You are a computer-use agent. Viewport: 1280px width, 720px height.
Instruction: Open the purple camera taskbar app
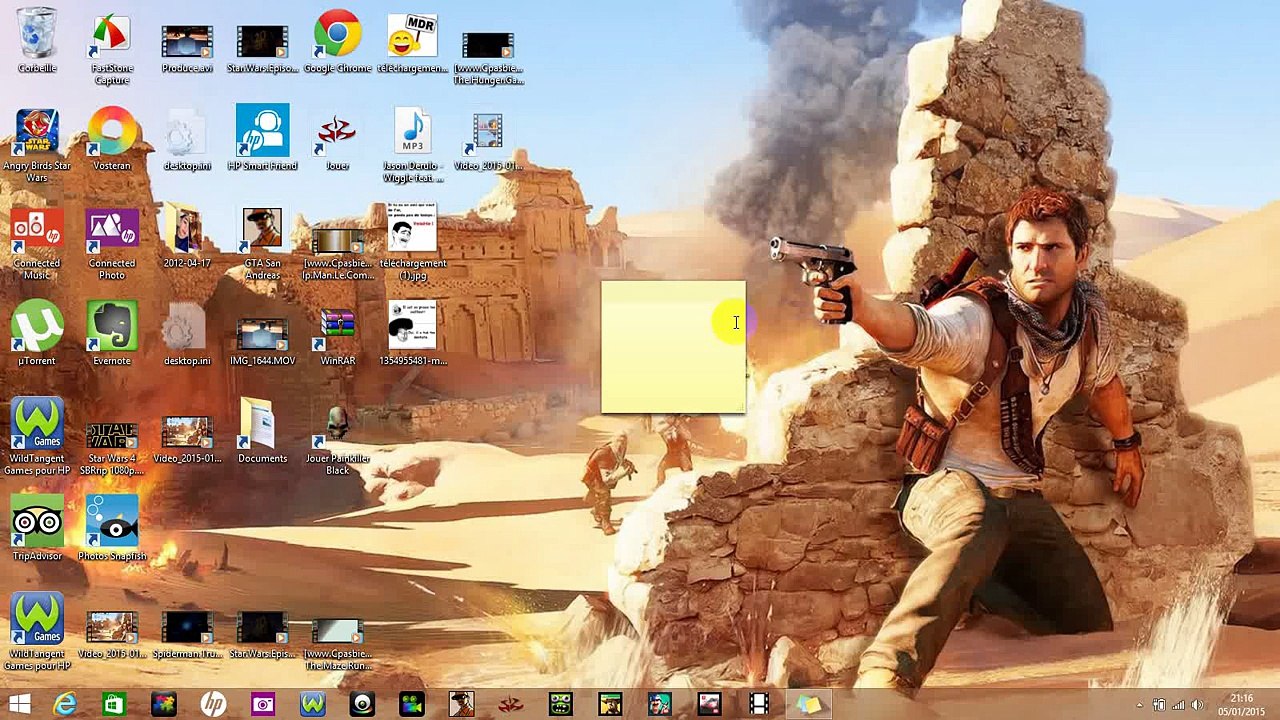click(x=263, y=705)
